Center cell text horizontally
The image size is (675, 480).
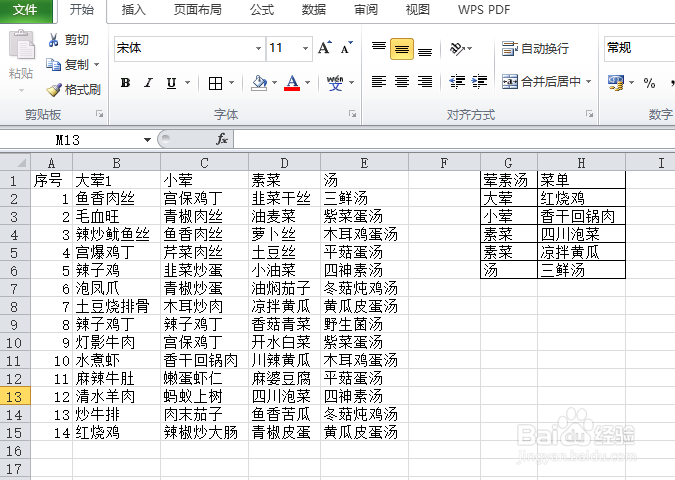point(402,81)
